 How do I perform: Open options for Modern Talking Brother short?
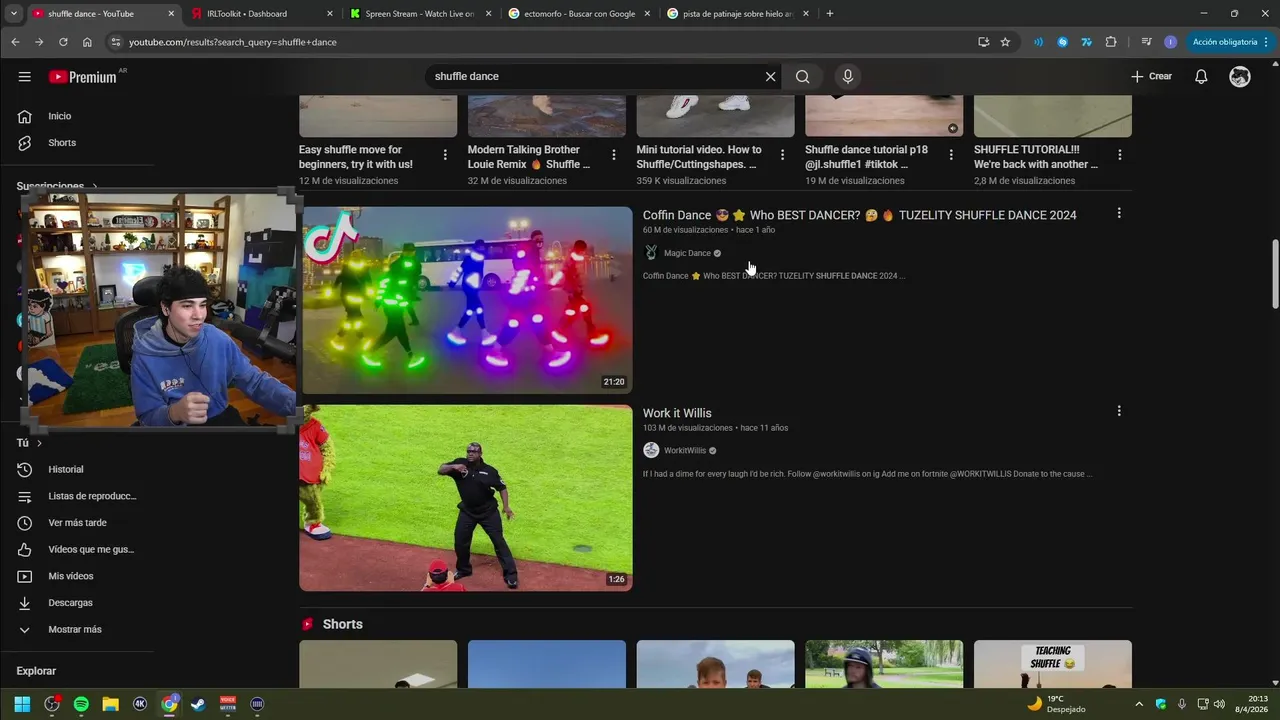pos(614,155)
